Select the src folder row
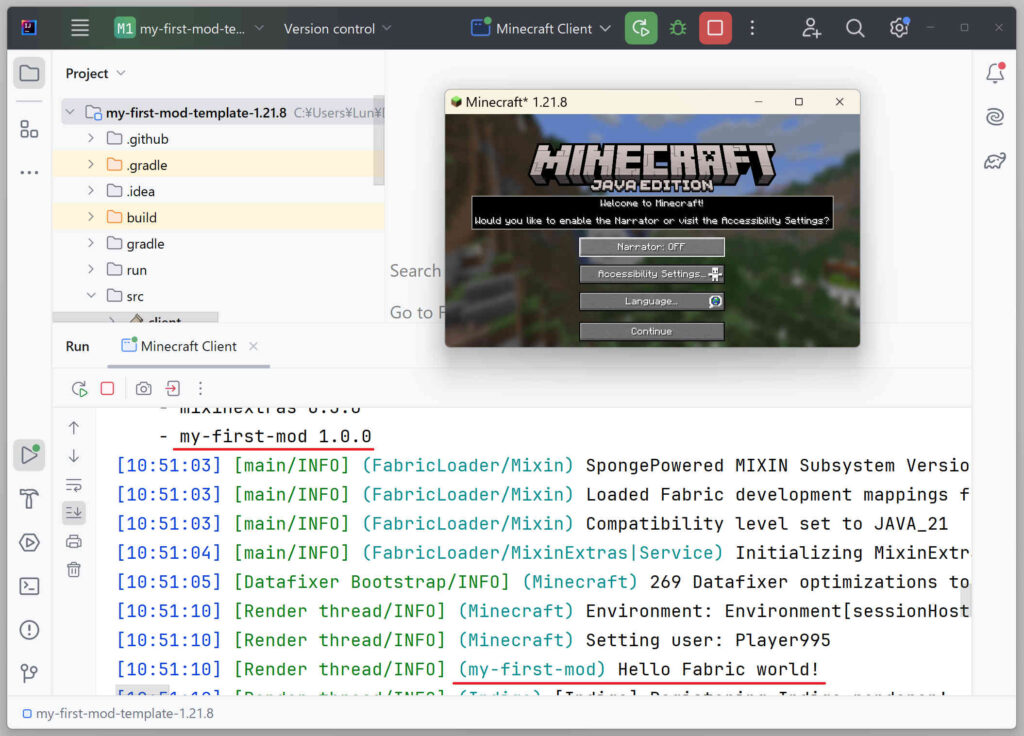This screenshot has width=1024, height=736. [217, 295]
